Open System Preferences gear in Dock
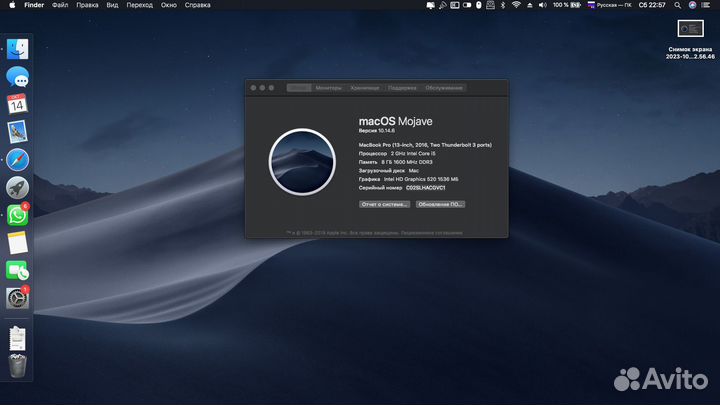The height and width of the screenshot is (405, 720). pyautogui.click(x=17, y=298)
